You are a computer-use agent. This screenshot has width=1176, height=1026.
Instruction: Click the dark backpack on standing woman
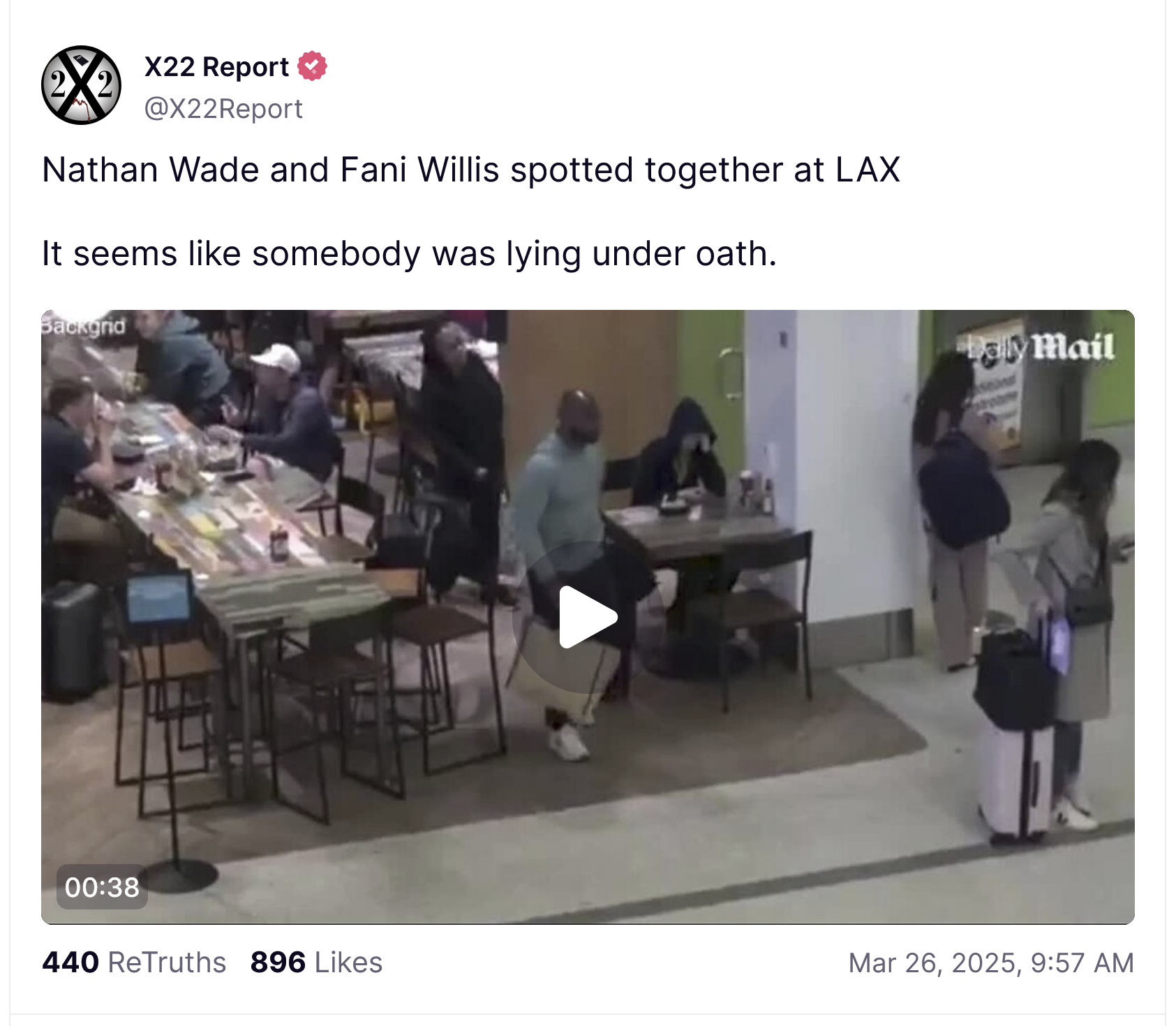[962, 489]
